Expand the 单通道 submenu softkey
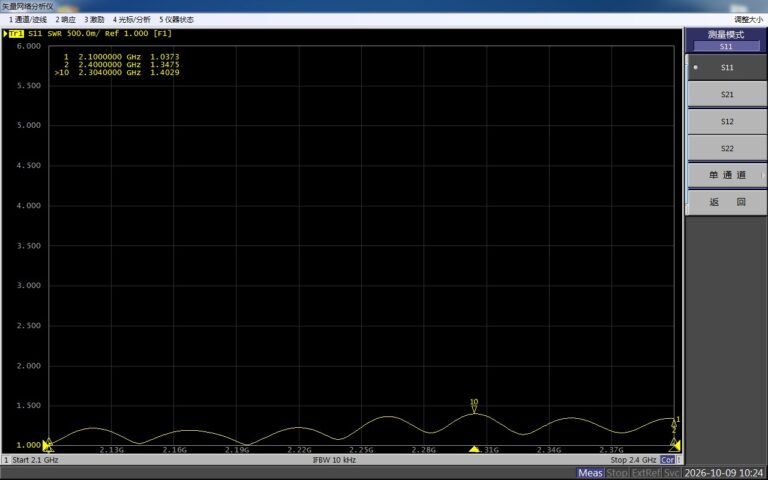The height and width of the screenshot is (480, 768). pyautogui.click(x=727, y=175)
